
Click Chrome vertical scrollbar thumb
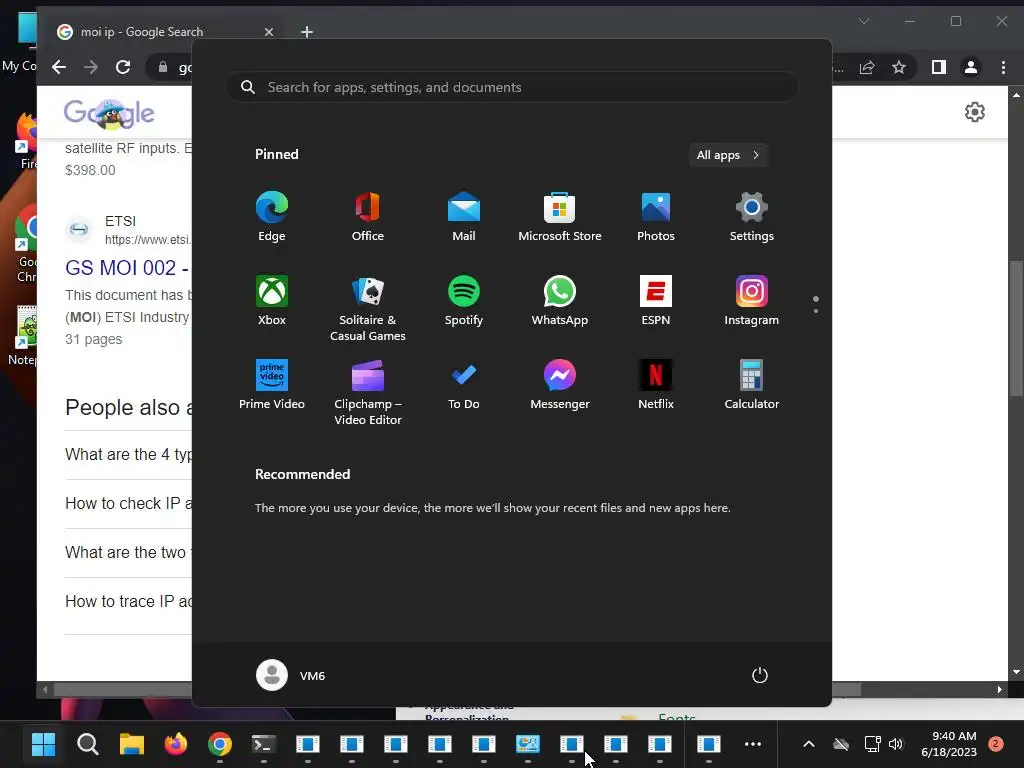pos(1016,328)
